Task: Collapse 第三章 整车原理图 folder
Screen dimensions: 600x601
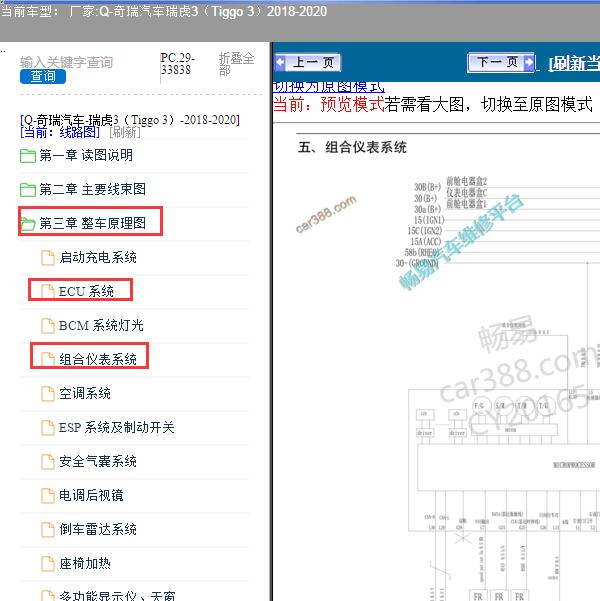Action: (x=92, y=223)
